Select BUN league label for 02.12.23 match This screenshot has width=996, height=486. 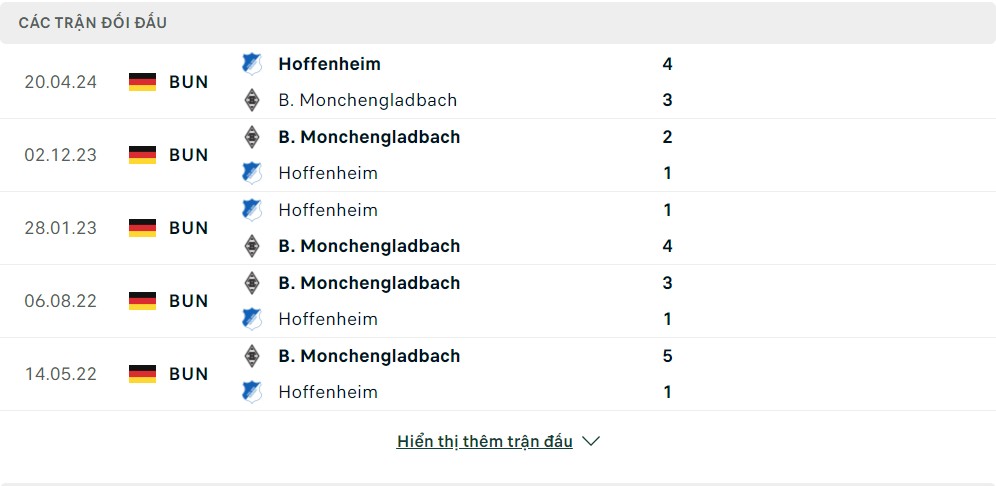189,155
